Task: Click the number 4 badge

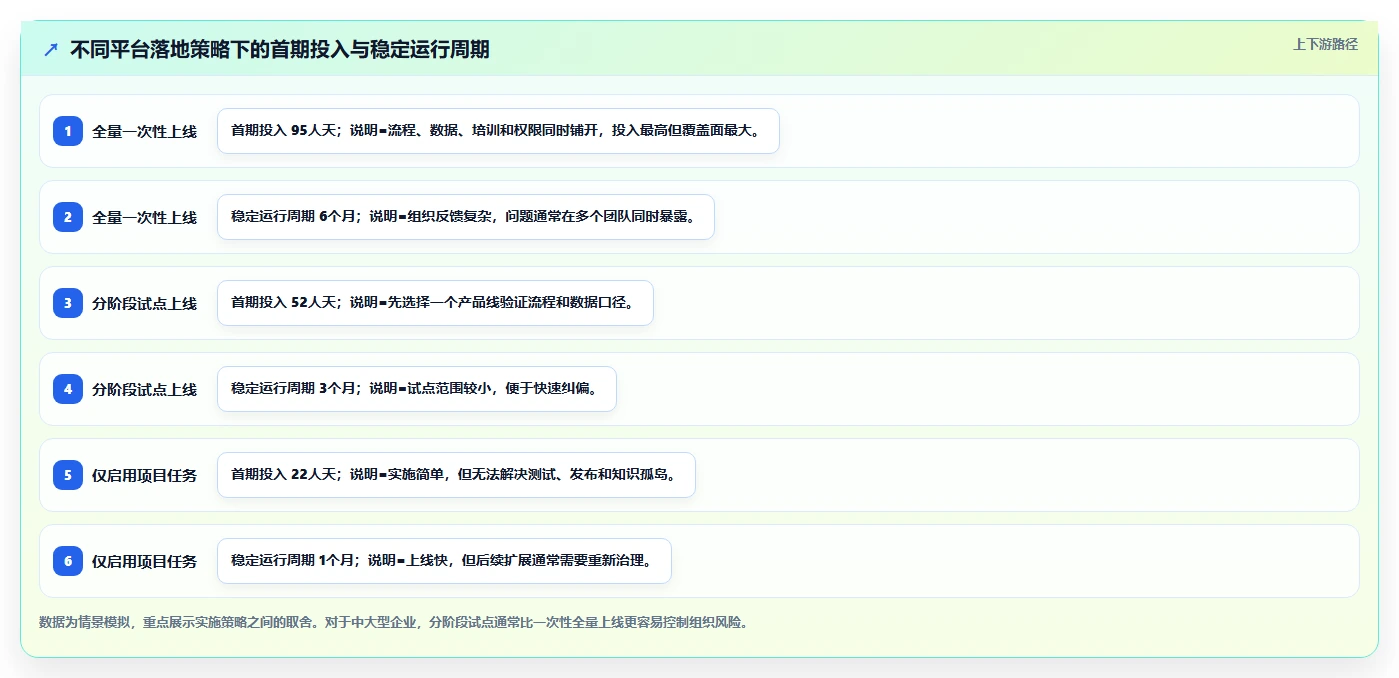Action: pos(68,389)
